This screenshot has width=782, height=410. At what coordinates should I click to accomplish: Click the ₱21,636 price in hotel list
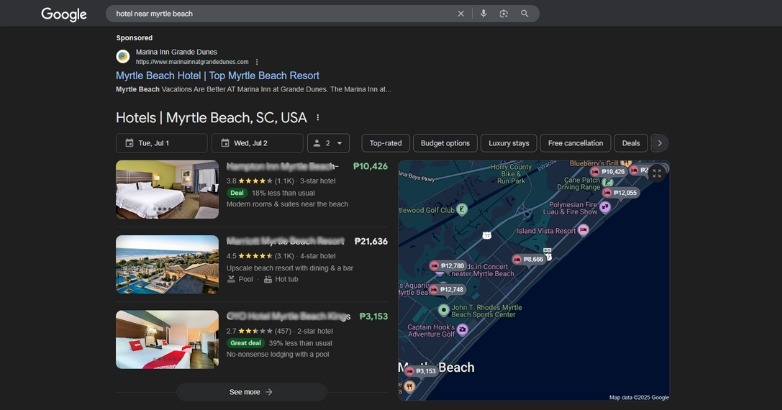pyautogui.click(x=371, y=241)
